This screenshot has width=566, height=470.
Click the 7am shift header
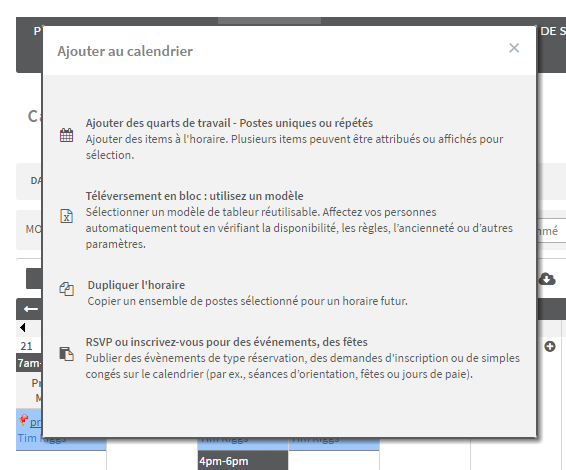click(x=29, y=363)
